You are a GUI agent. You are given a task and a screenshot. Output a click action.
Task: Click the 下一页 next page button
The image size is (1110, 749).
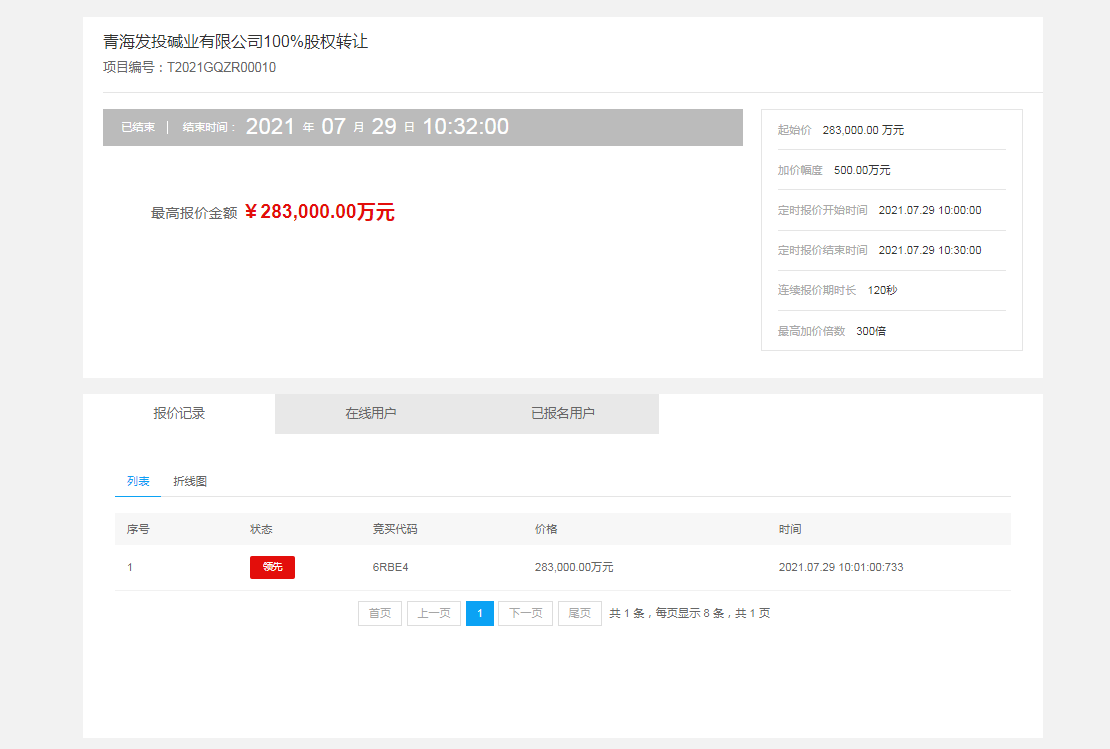click(525, 613)
